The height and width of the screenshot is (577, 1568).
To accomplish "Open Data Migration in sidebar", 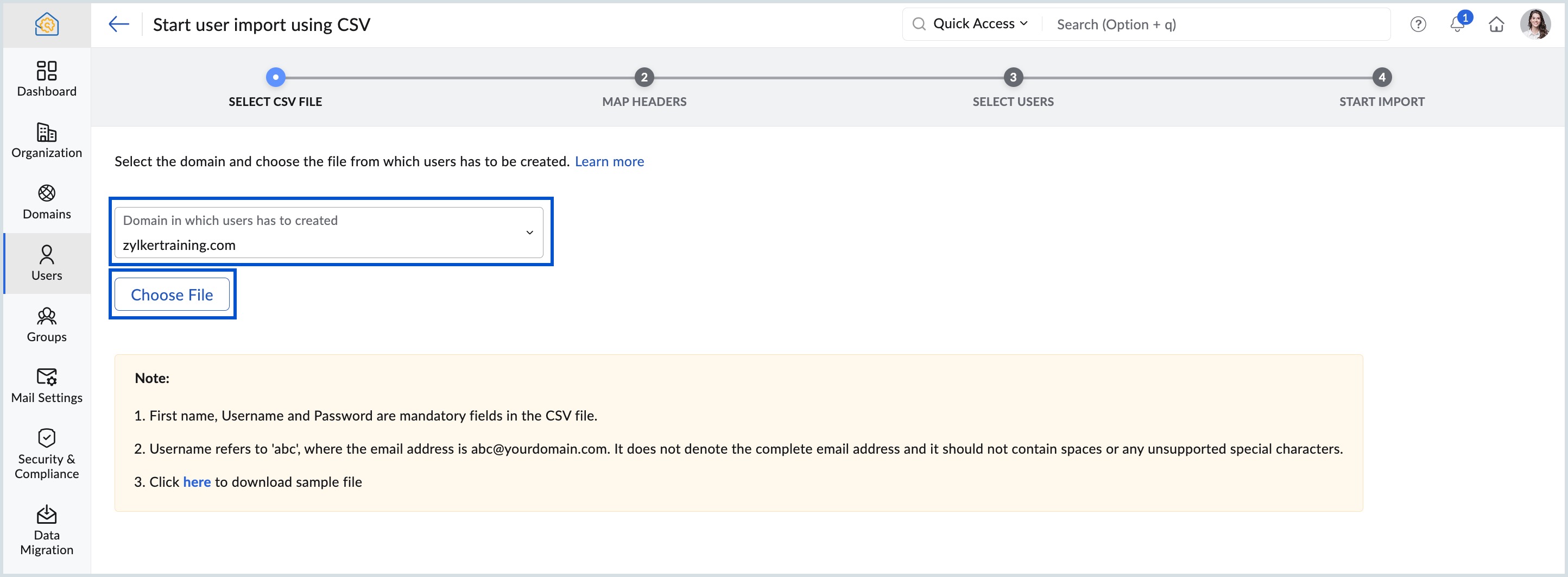I will coord(47,530).
